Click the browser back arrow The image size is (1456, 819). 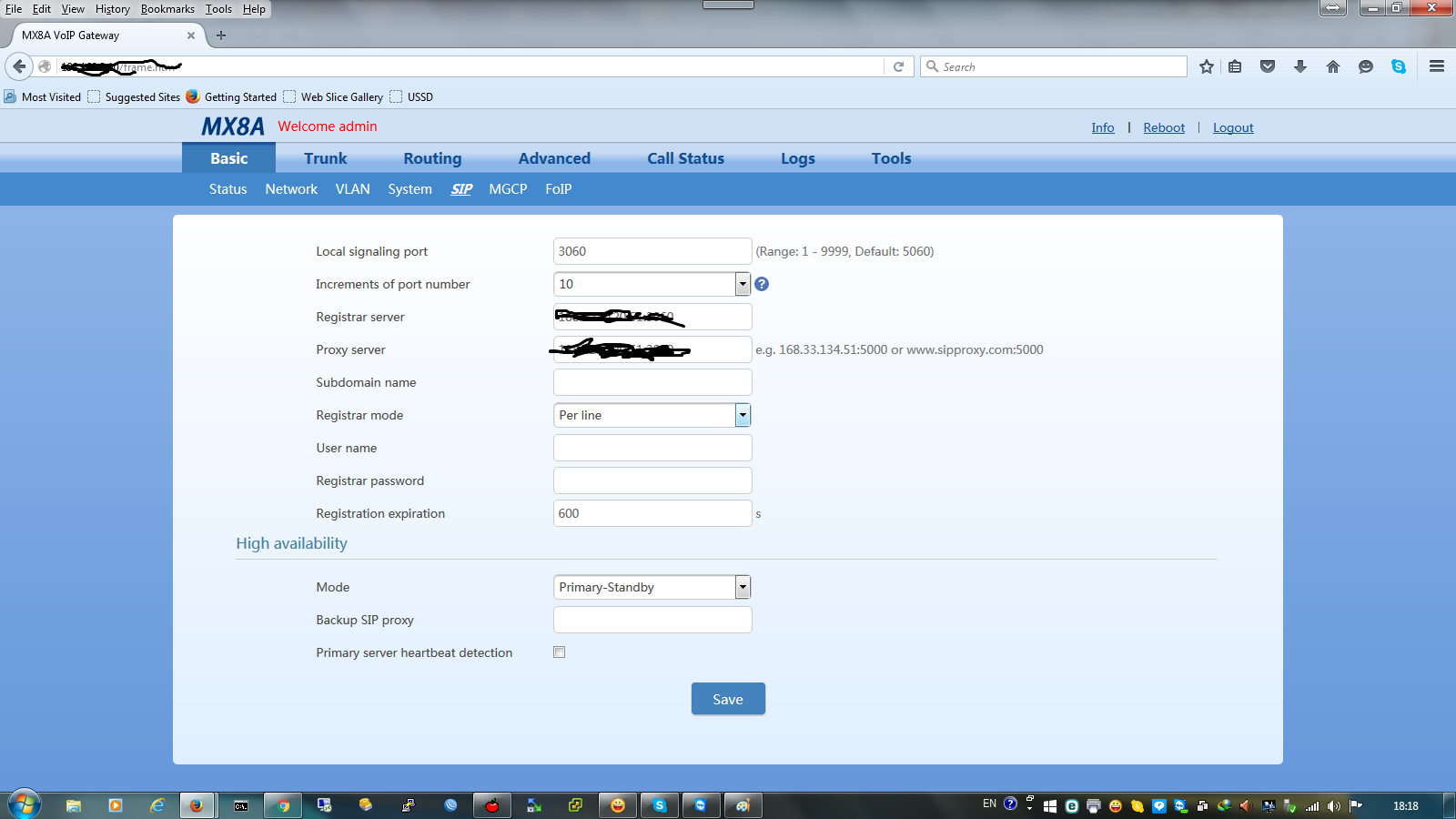click(19, 66)
